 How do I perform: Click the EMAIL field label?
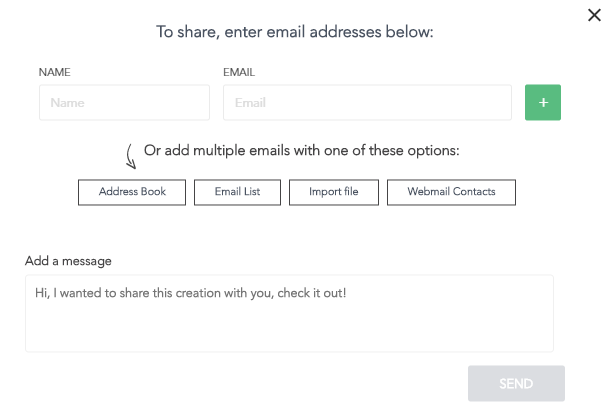(239, 72)
